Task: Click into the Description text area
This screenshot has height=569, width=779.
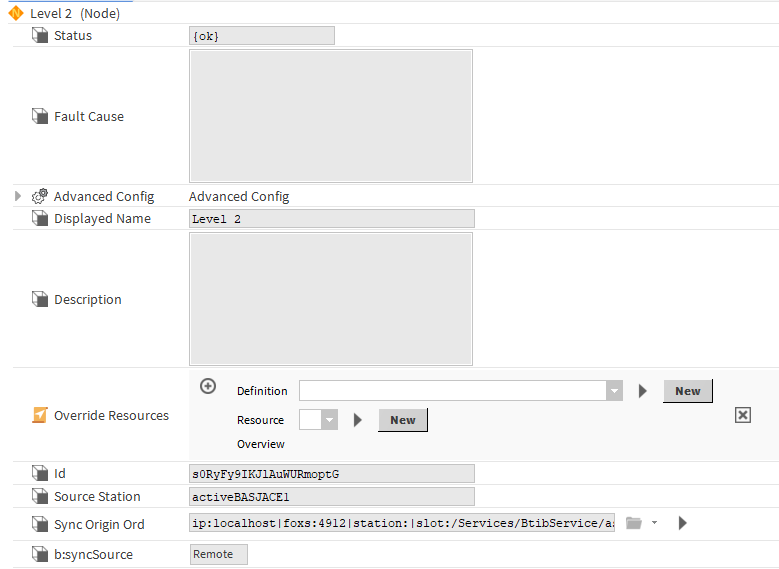Action: (330, 299)
